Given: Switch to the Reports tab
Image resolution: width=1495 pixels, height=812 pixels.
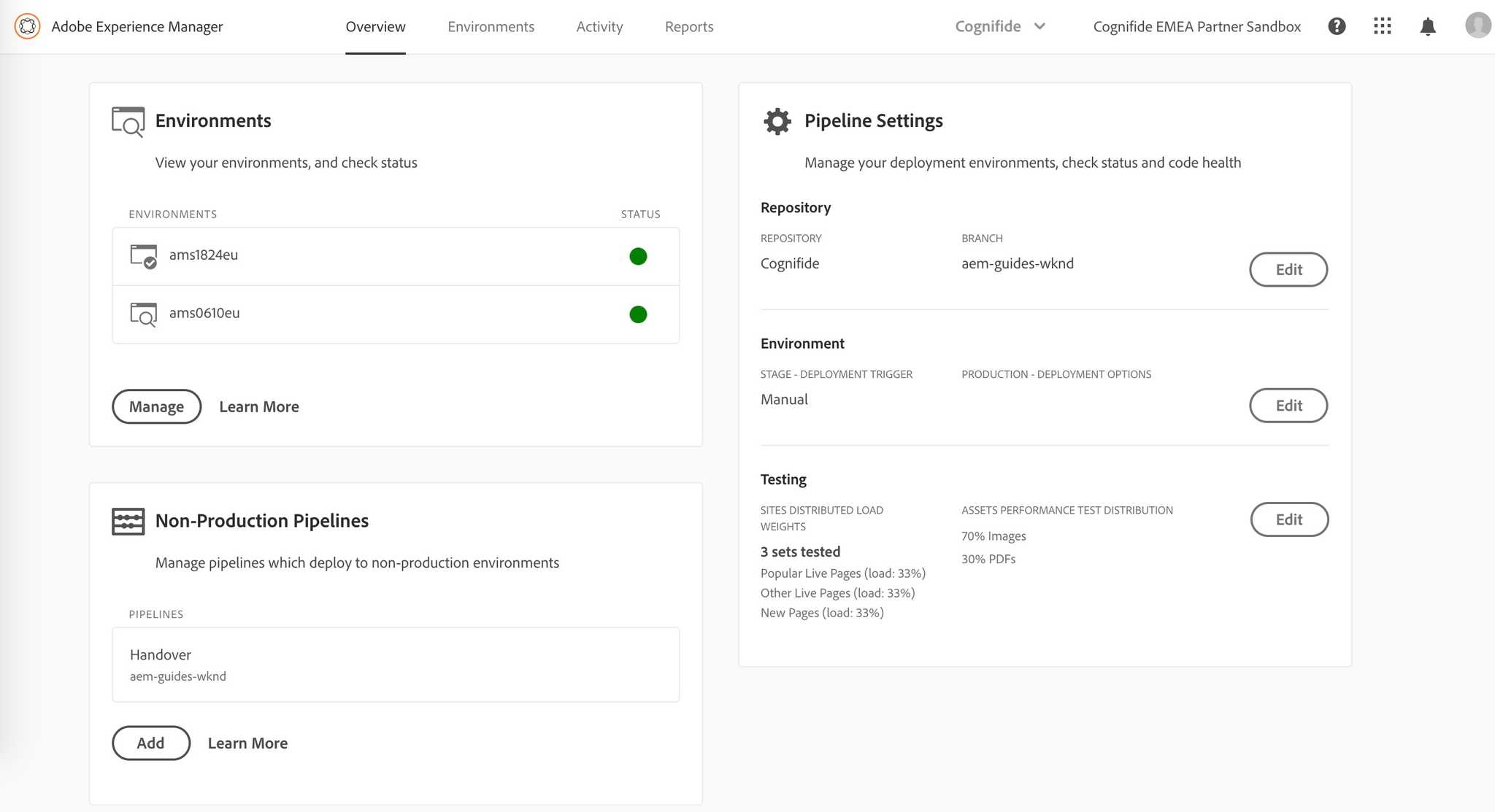Looking at the screenshot, I should [689, 27].
